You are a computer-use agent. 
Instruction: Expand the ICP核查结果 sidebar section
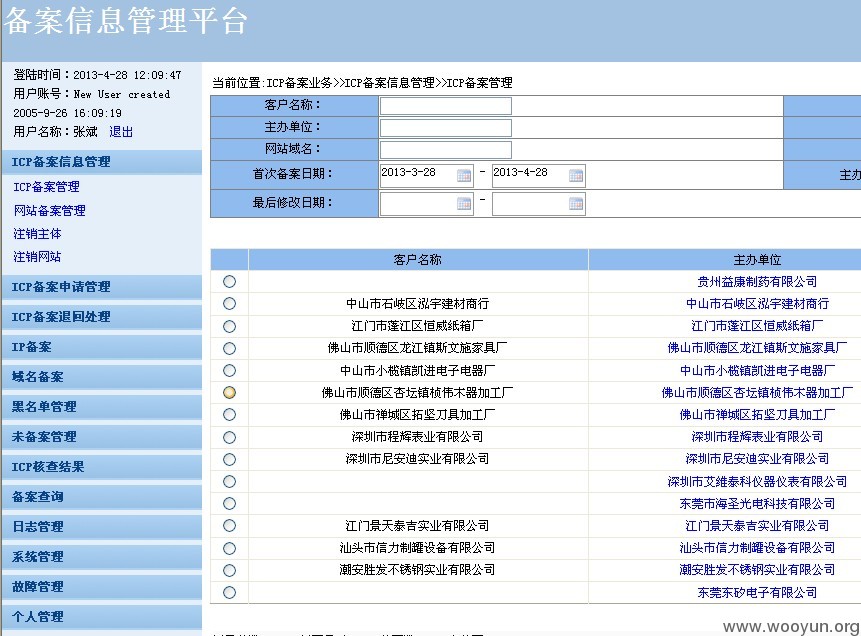[x=102, y=467]
